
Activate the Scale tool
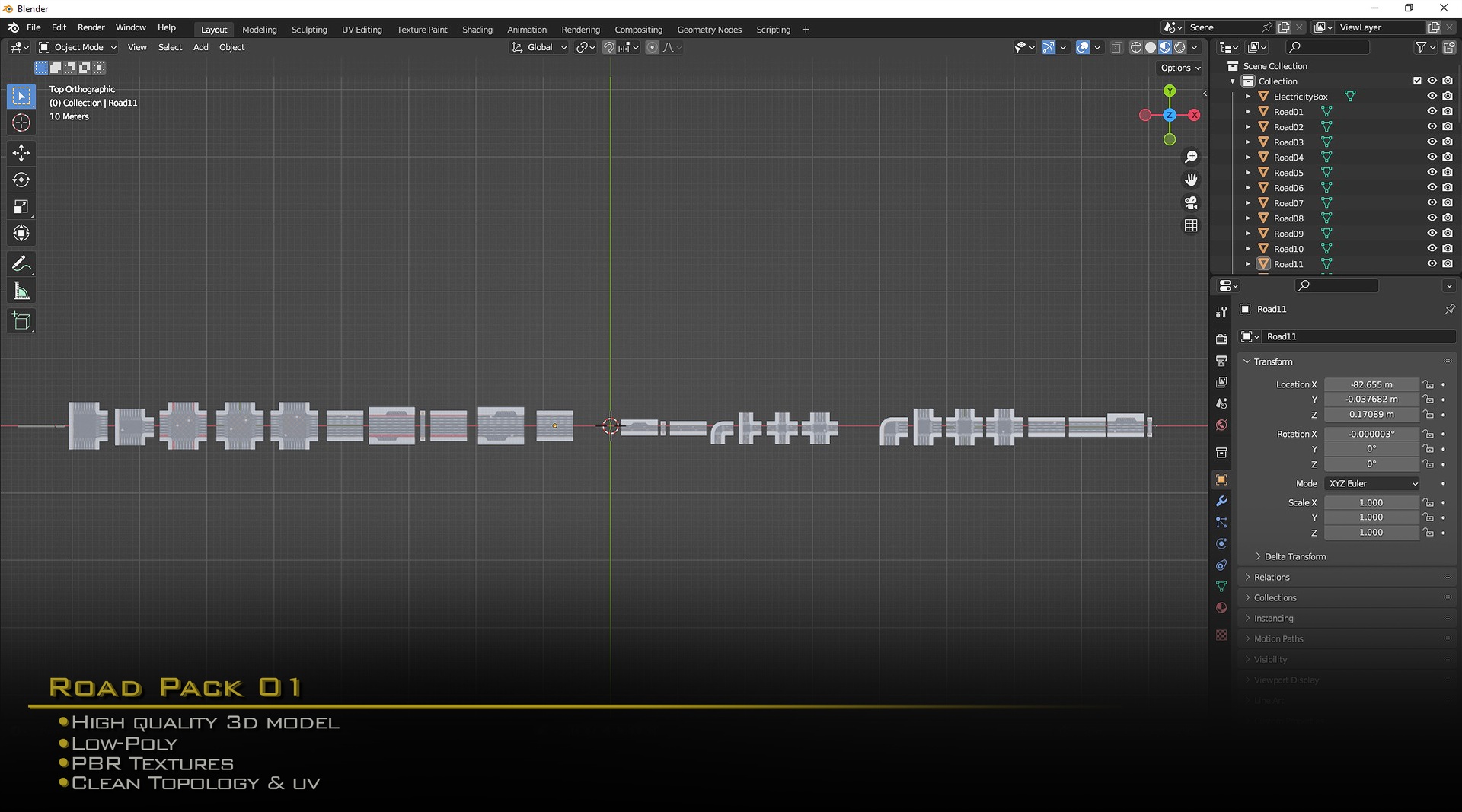pyautogui.click(x=21, y=206)
